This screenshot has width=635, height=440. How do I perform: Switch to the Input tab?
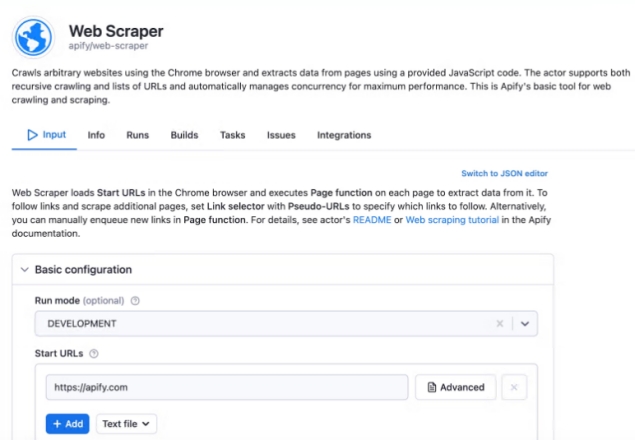pyautogui.click(x=46, y=135)
